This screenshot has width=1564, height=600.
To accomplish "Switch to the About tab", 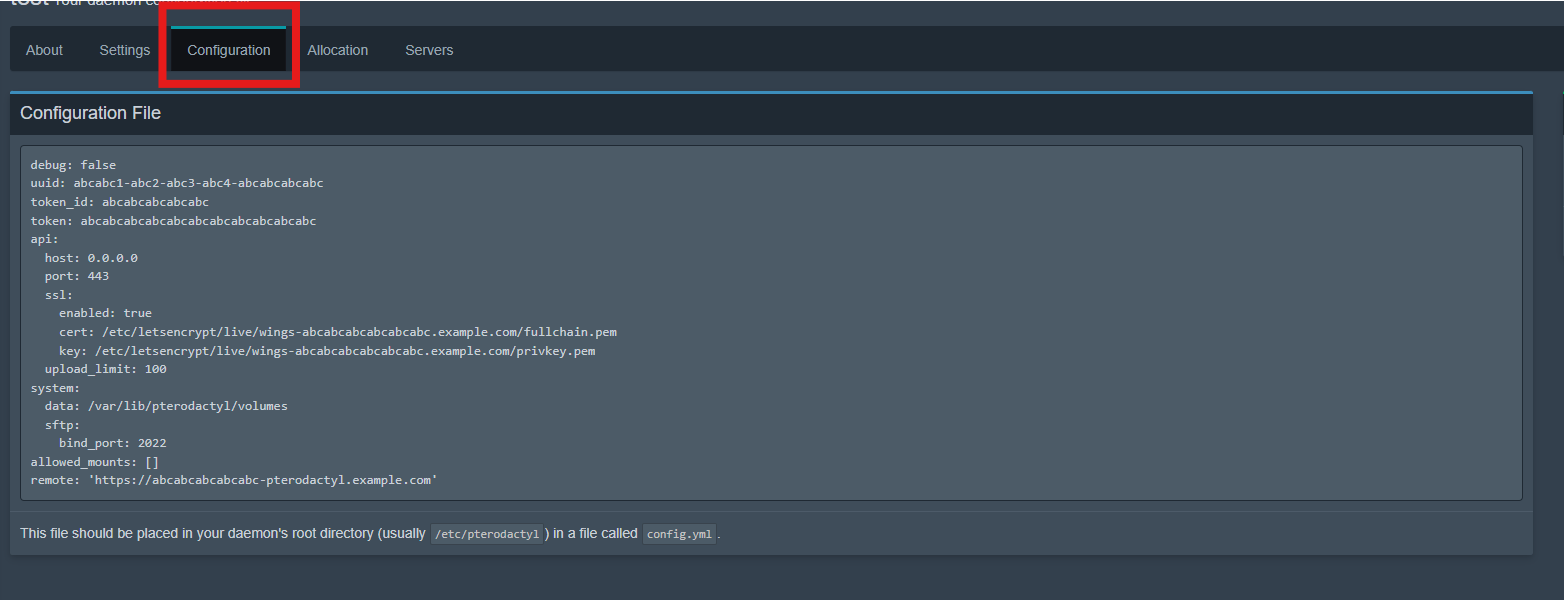I will tap(44, 49).
